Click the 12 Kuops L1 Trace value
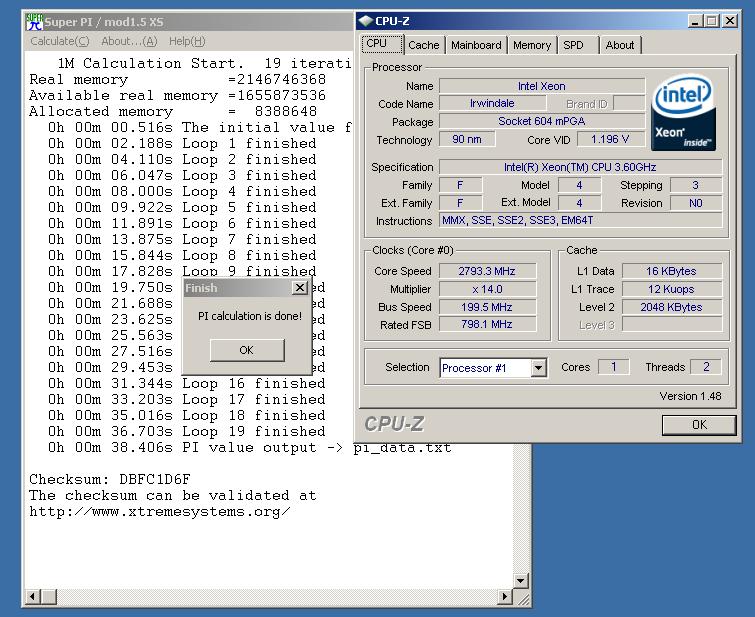This screenshot has height=617, width=755. click(671, 289)
